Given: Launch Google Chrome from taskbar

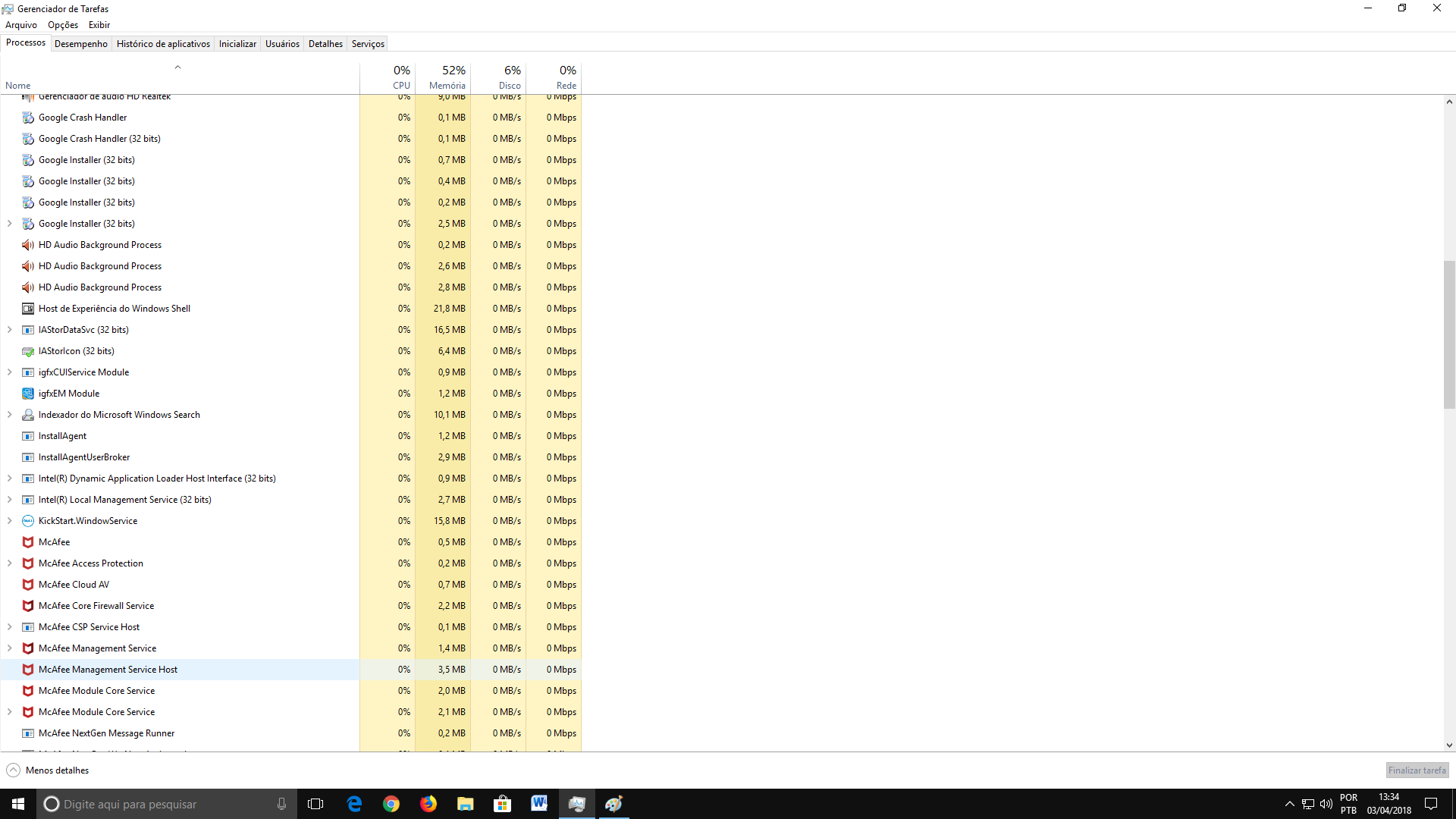Looking at the screenshot, I should point(391,804).
